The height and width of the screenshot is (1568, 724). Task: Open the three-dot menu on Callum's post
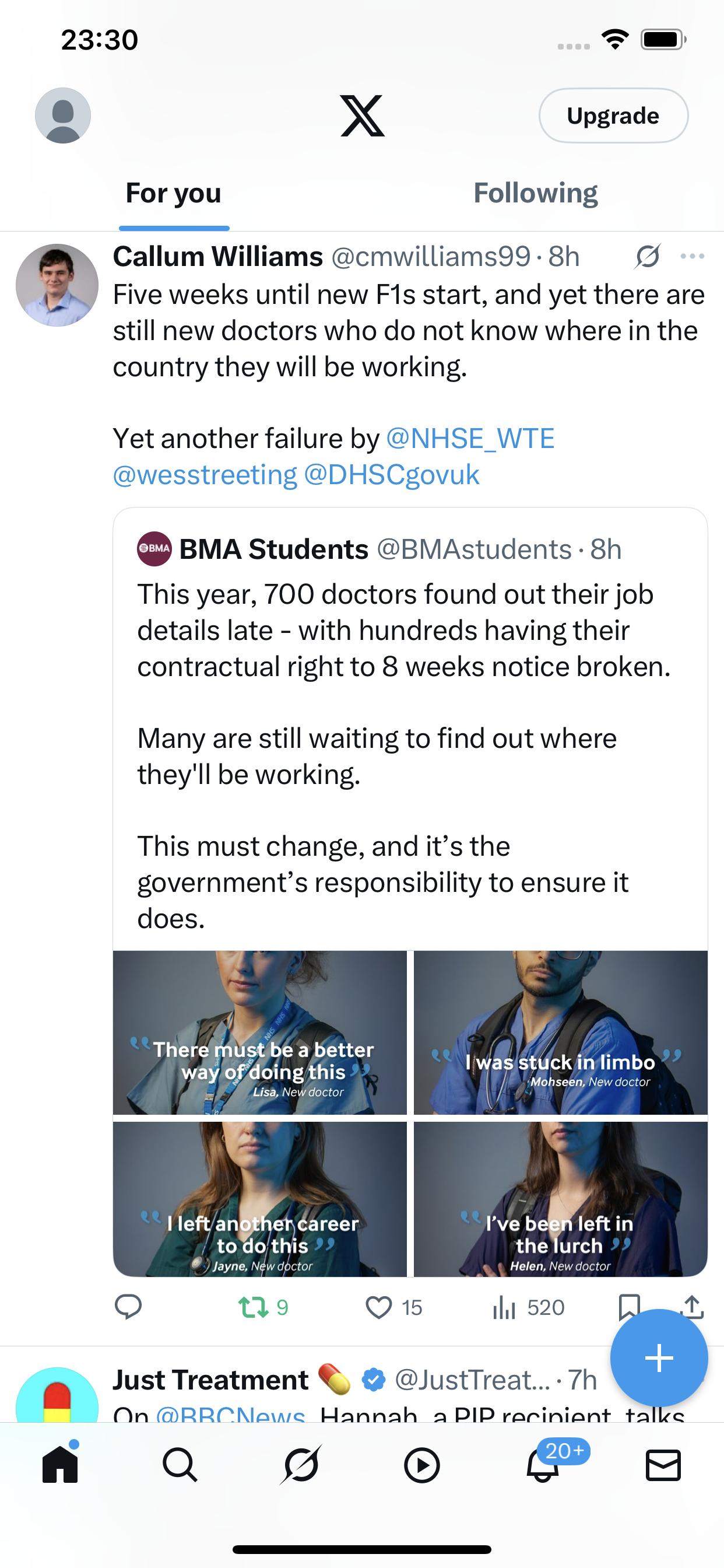693,256
